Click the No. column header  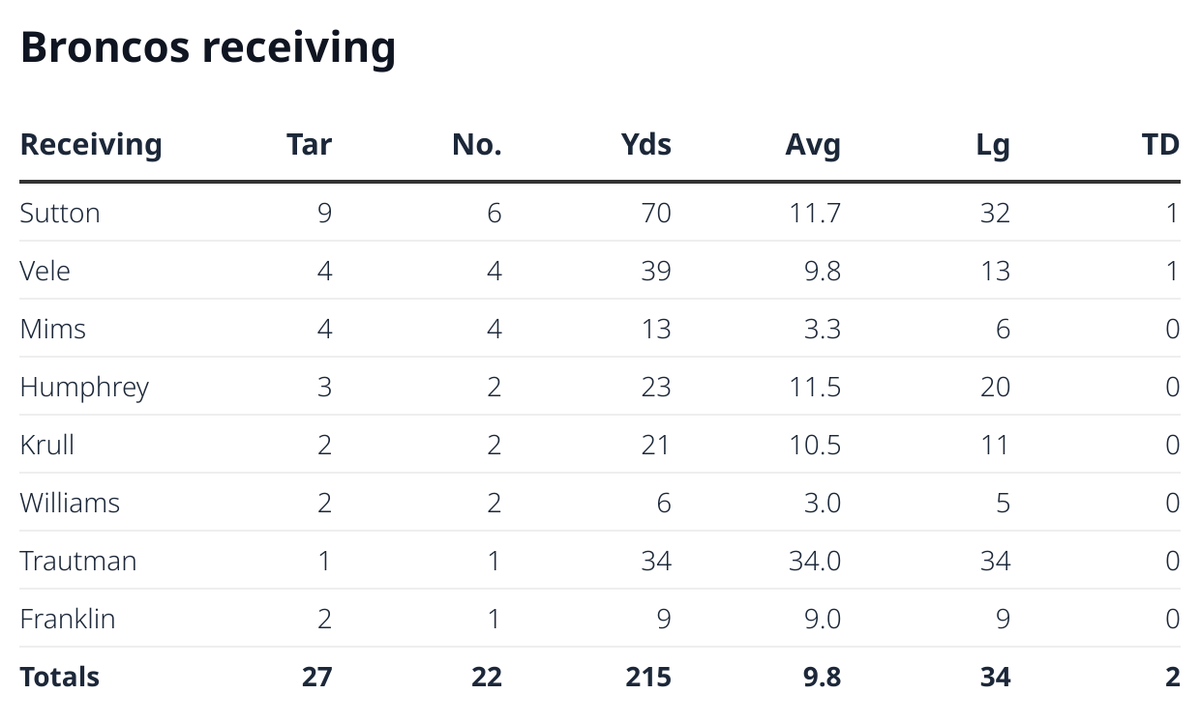pyautogui.click(x=476, y=145)
